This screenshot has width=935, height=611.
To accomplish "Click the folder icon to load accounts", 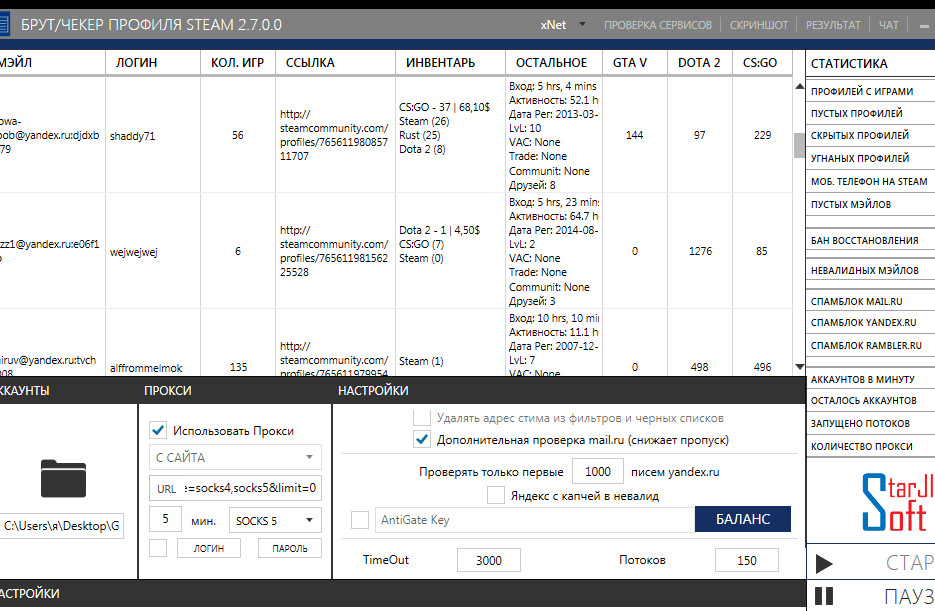I will (x=63, y=478).
